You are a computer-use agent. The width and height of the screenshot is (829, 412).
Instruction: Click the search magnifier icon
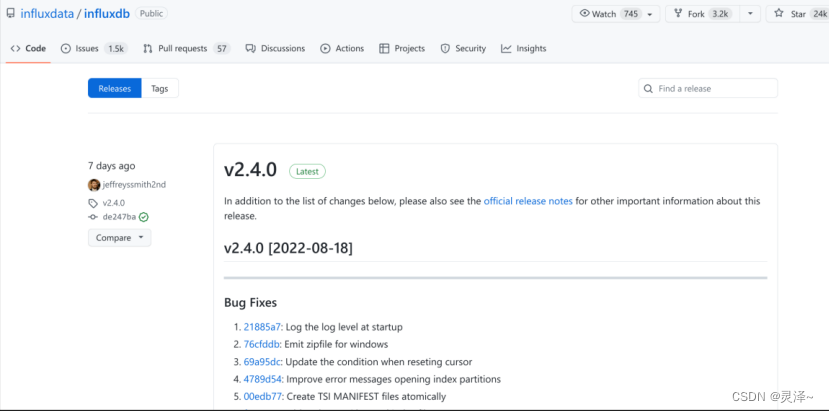click(x=648, y=88)
